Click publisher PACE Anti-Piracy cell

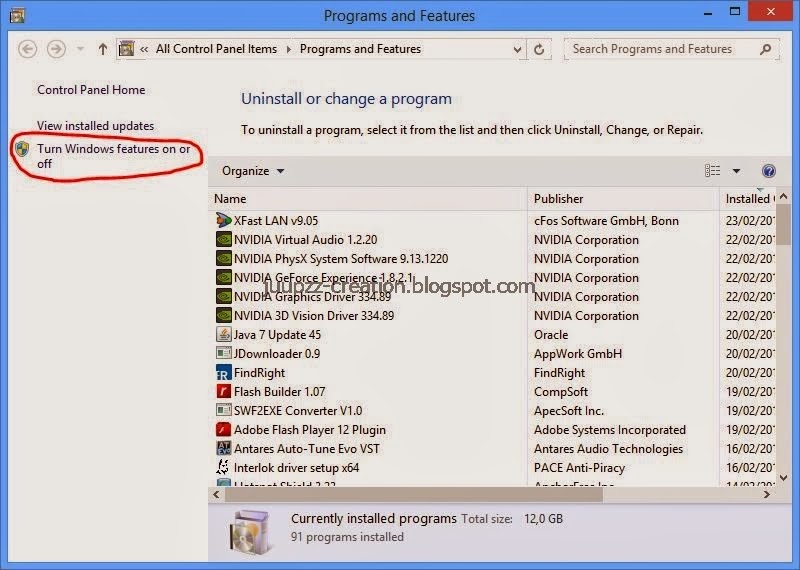pos(579,467)
